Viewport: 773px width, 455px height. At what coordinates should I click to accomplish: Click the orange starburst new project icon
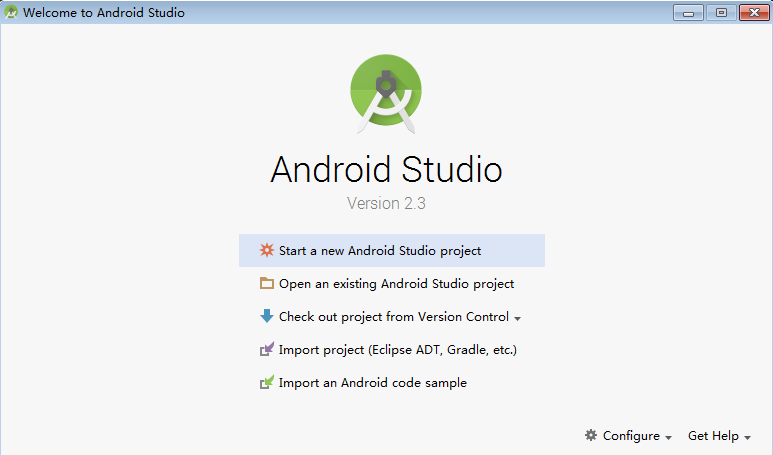pyautogui.click(x=267, y=250)
